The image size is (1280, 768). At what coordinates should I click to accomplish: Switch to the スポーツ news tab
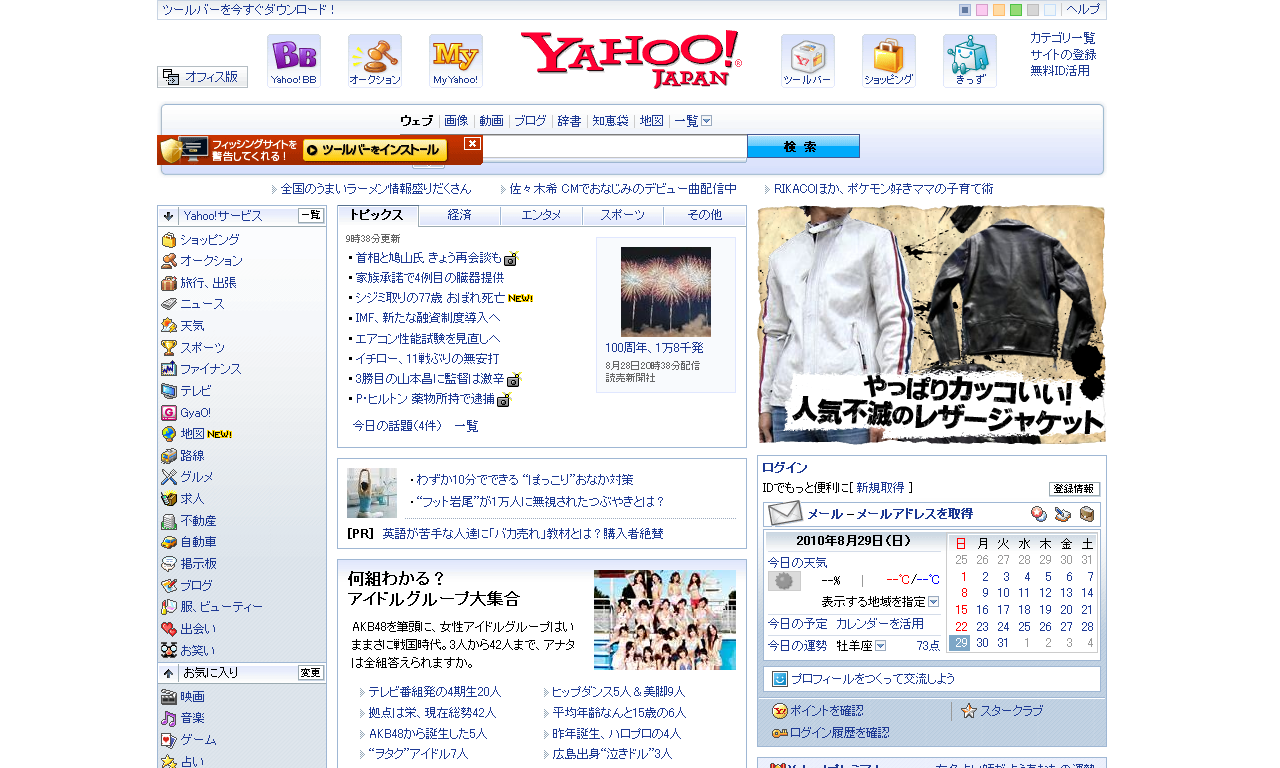click(x=623, y=216)
